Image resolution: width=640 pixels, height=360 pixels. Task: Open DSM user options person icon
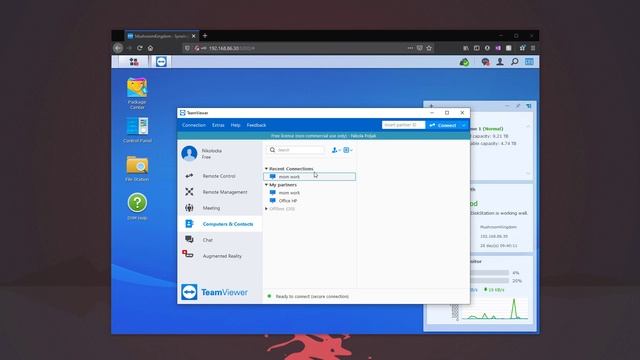pos(500,62)
